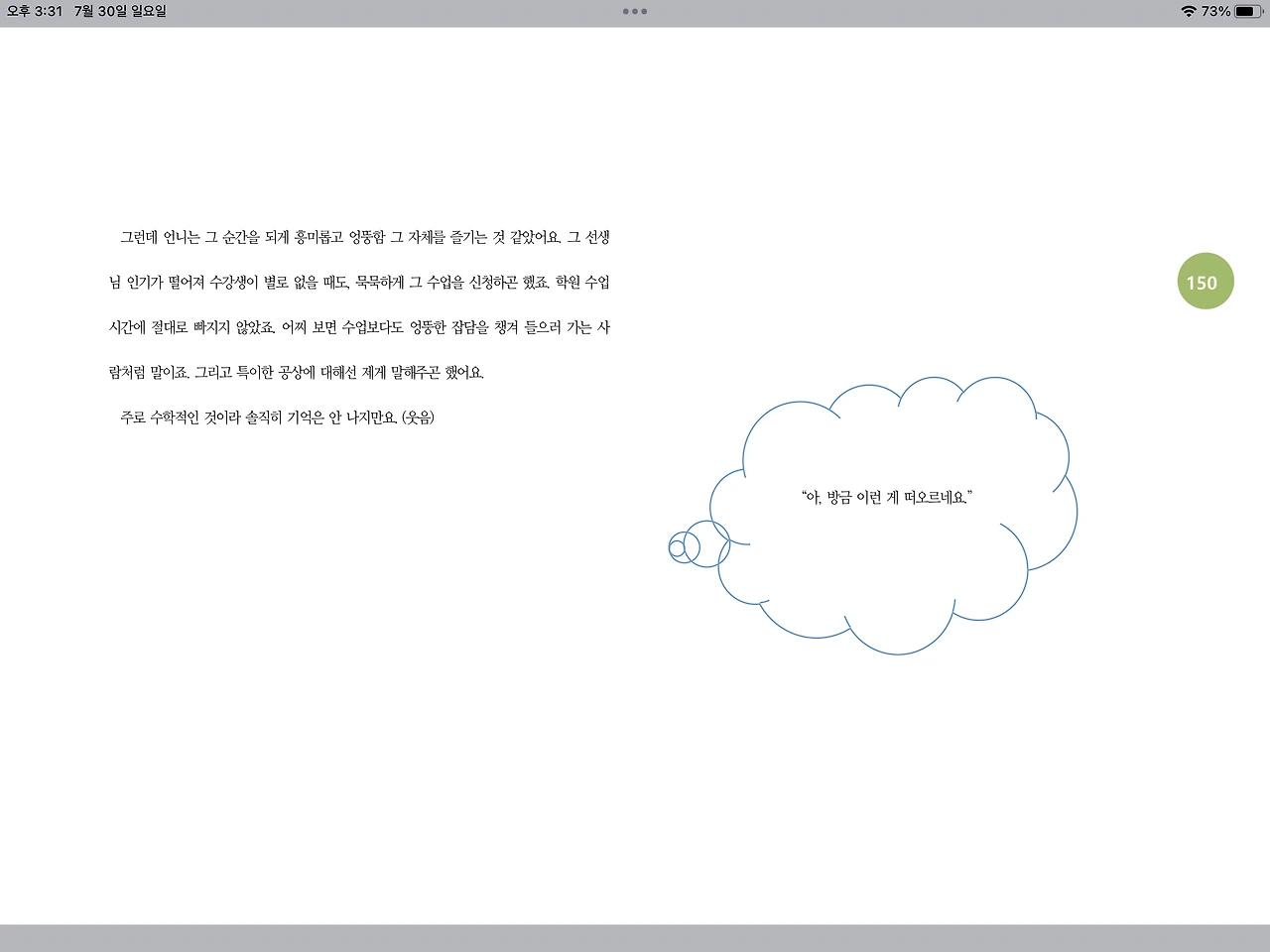The image size is (1270, 952).
Task: Tap the 73% battery percentage text
Action: 1218,11
